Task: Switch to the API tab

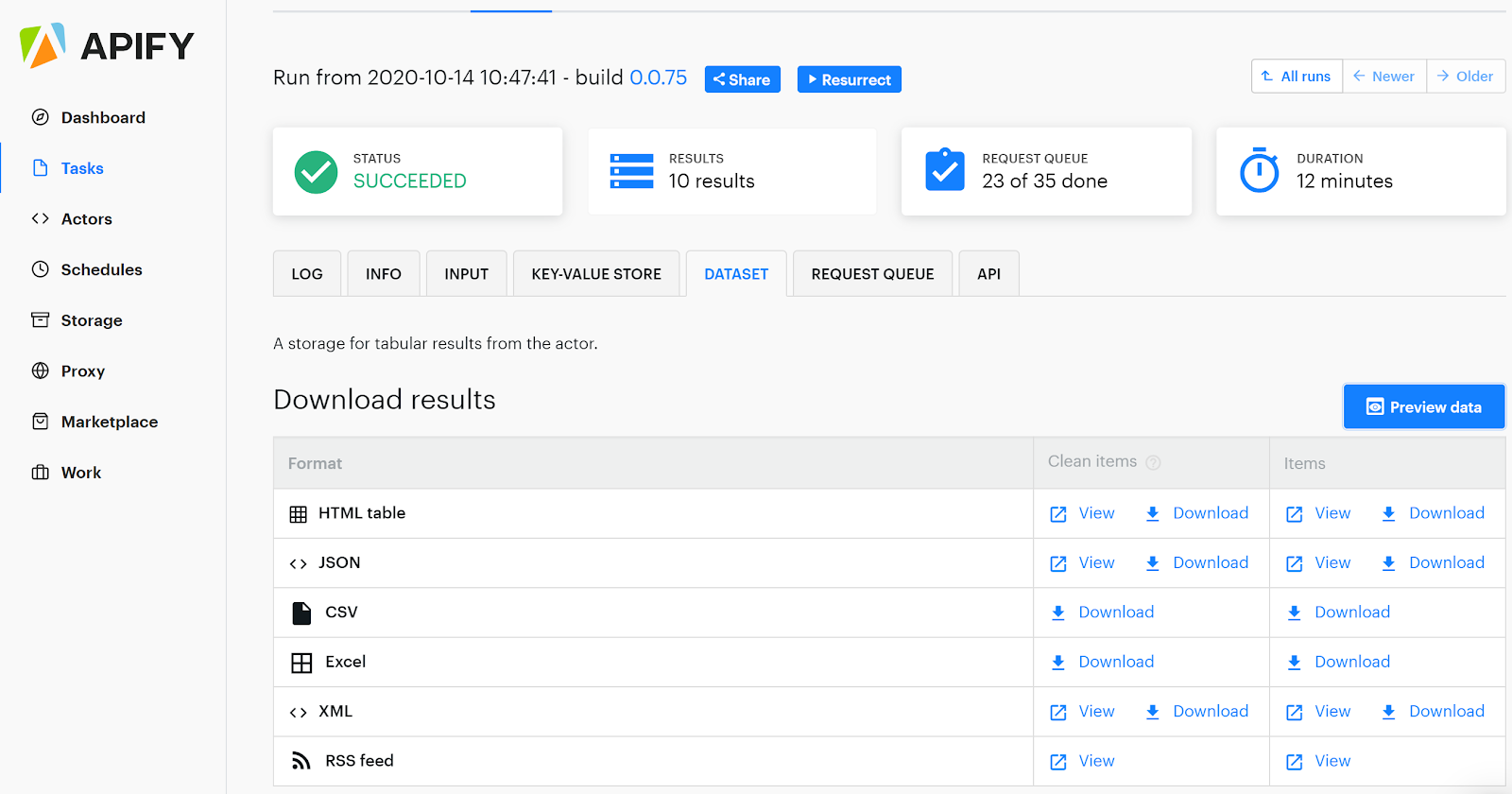Action: (988, 274)
